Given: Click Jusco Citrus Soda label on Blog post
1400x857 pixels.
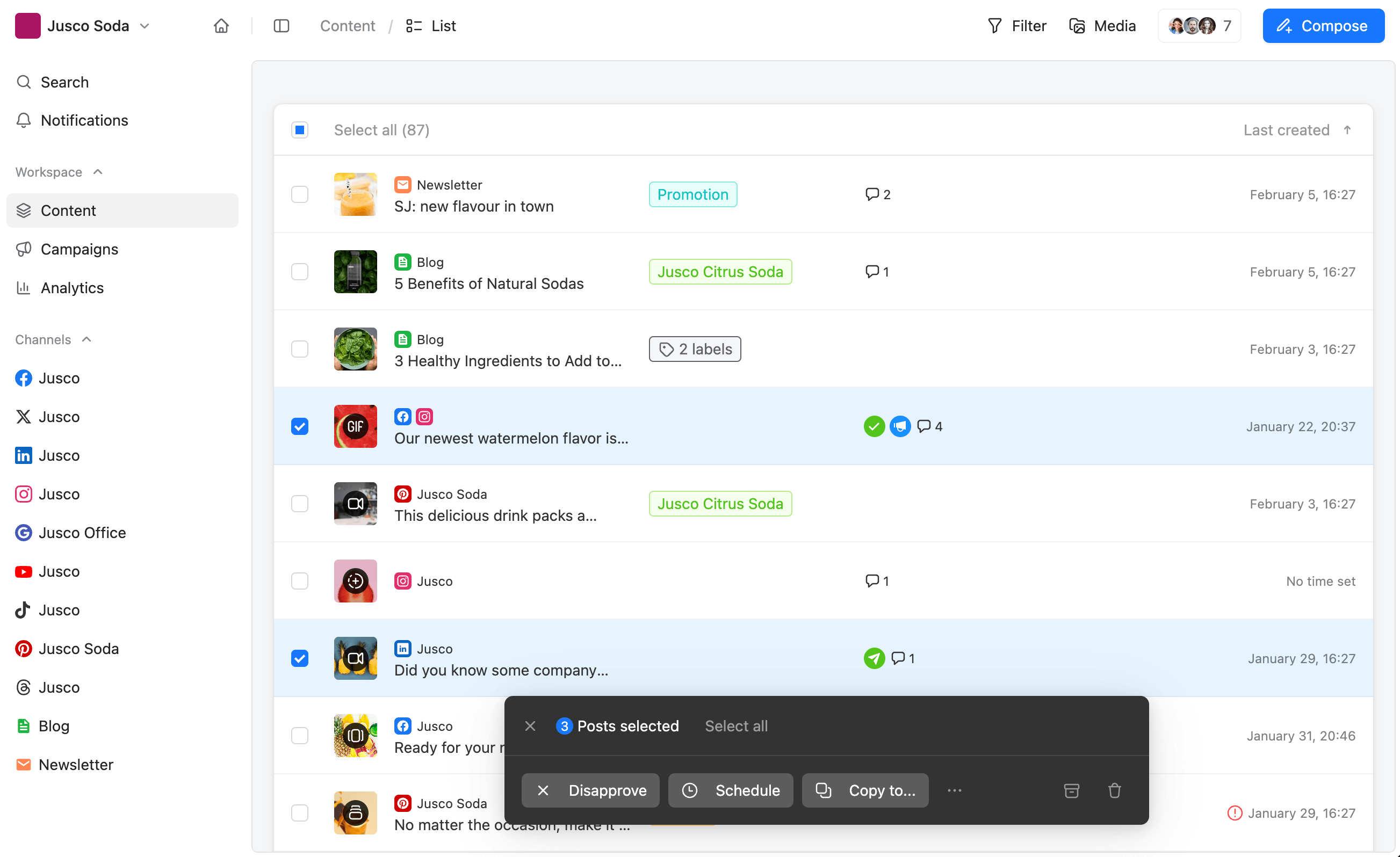Looking at the screenshot, I should [x=720, y=272].
